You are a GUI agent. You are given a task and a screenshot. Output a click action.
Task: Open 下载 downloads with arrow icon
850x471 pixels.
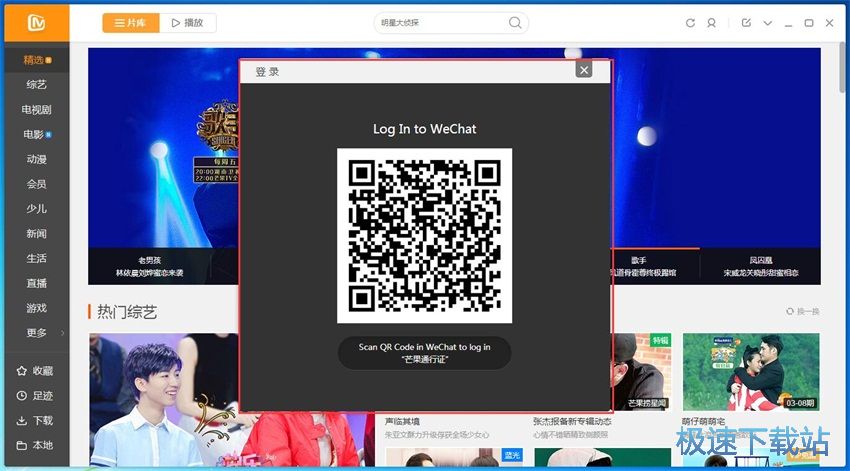point(36,421)
